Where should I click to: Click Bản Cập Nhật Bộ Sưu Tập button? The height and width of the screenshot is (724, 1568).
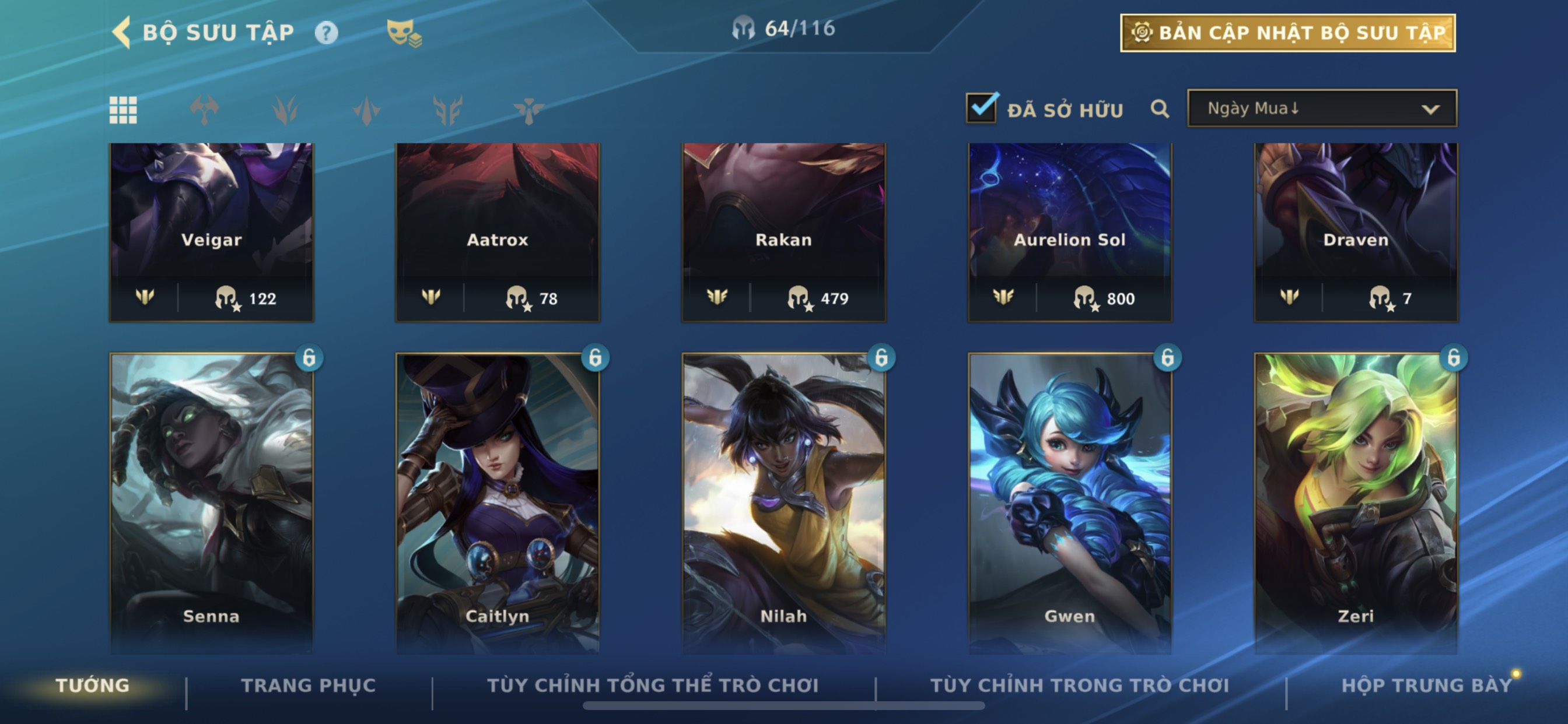pos(1288,33)
